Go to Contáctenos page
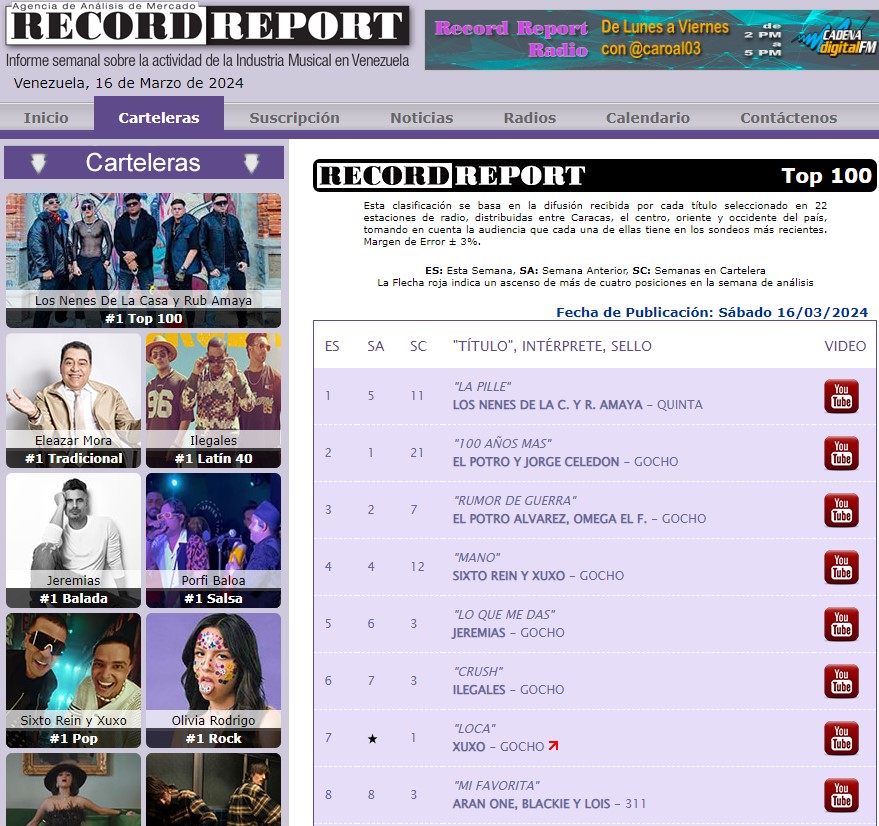This screenshot has width=879, height=826. [x=788, y=118]
